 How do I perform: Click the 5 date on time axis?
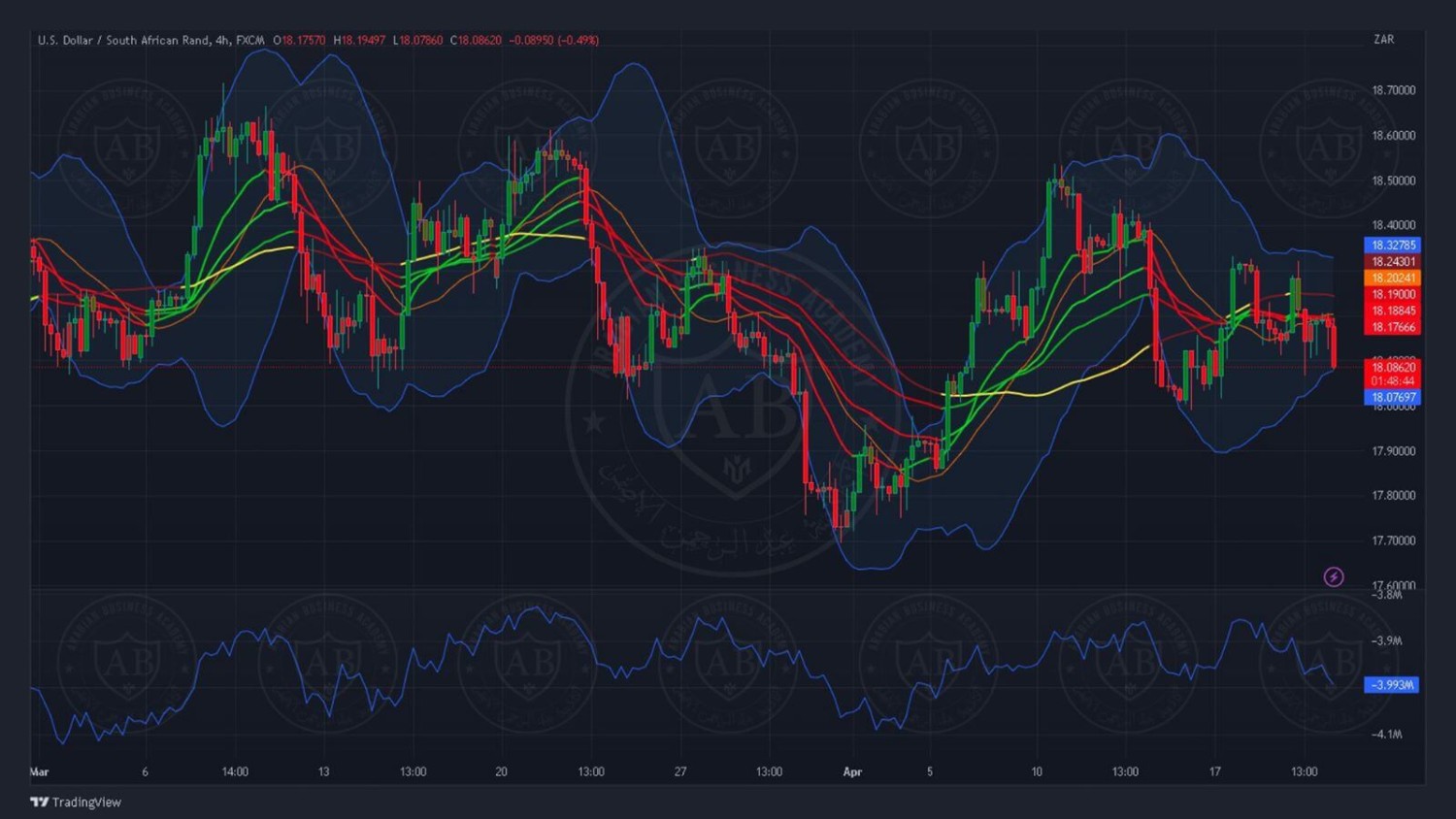coord(930,772)
